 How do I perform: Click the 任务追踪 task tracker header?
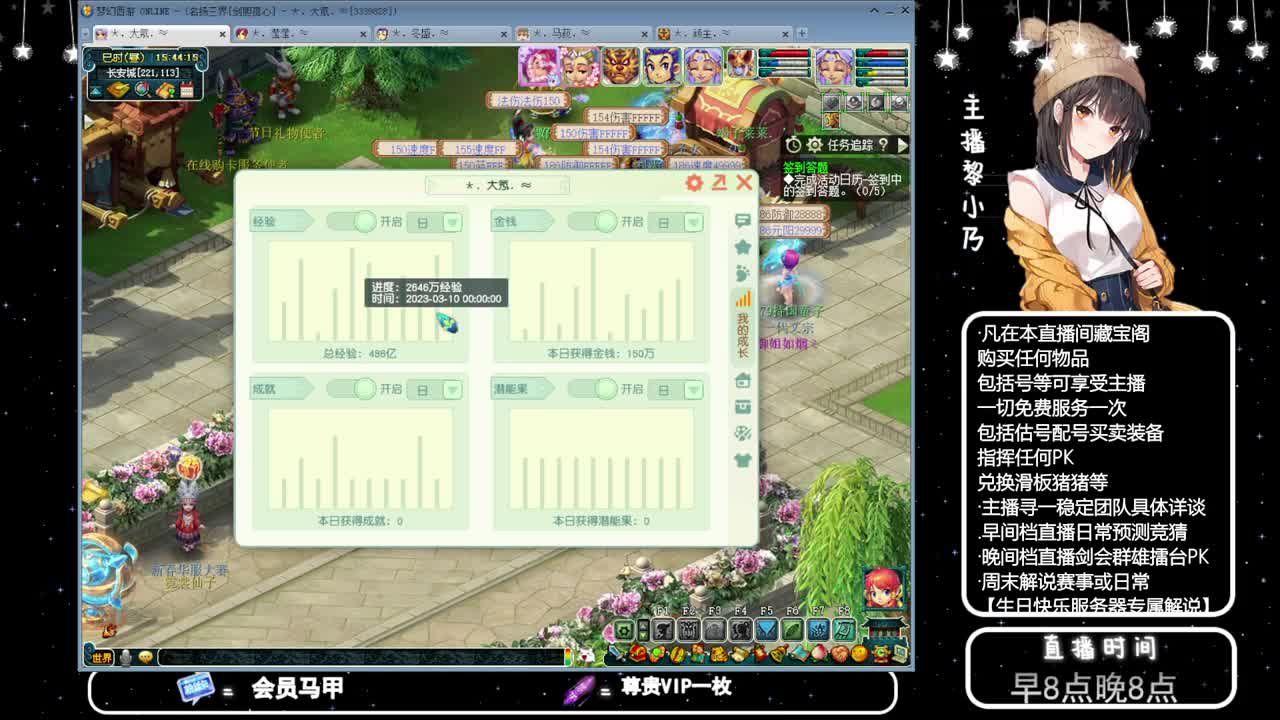(850, 145)
